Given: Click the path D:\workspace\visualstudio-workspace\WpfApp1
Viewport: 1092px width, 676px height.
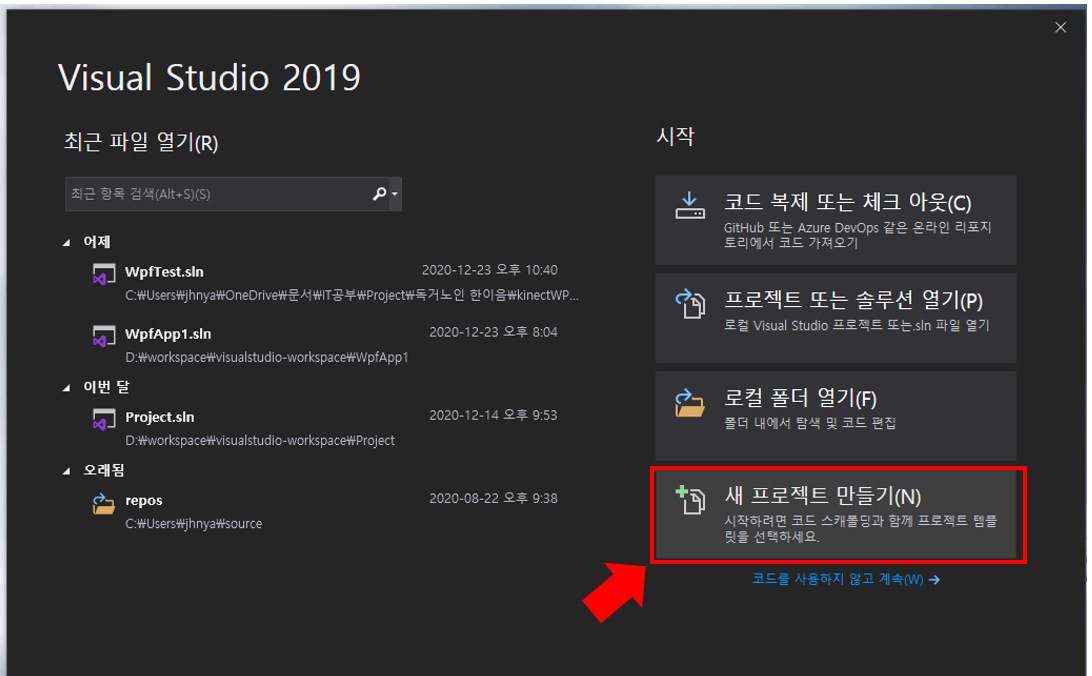Looking at the screenshot, I should coord(267,357).
